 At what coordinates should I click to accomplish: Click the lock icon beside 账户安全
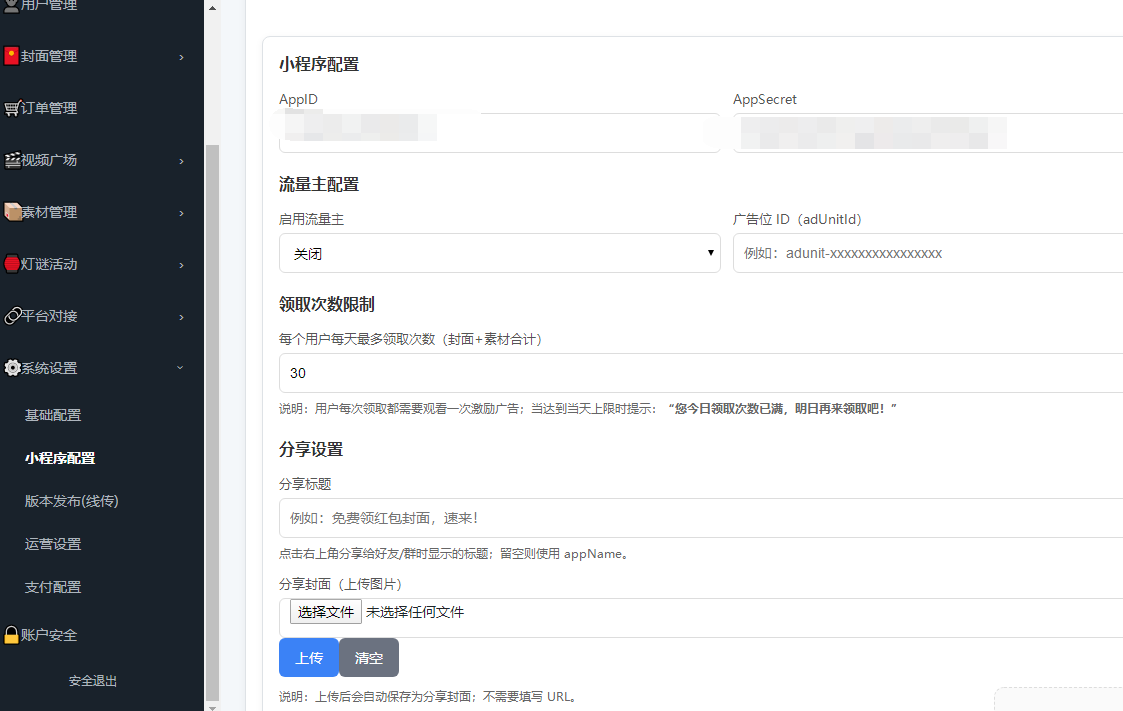(x=12, y=635)
